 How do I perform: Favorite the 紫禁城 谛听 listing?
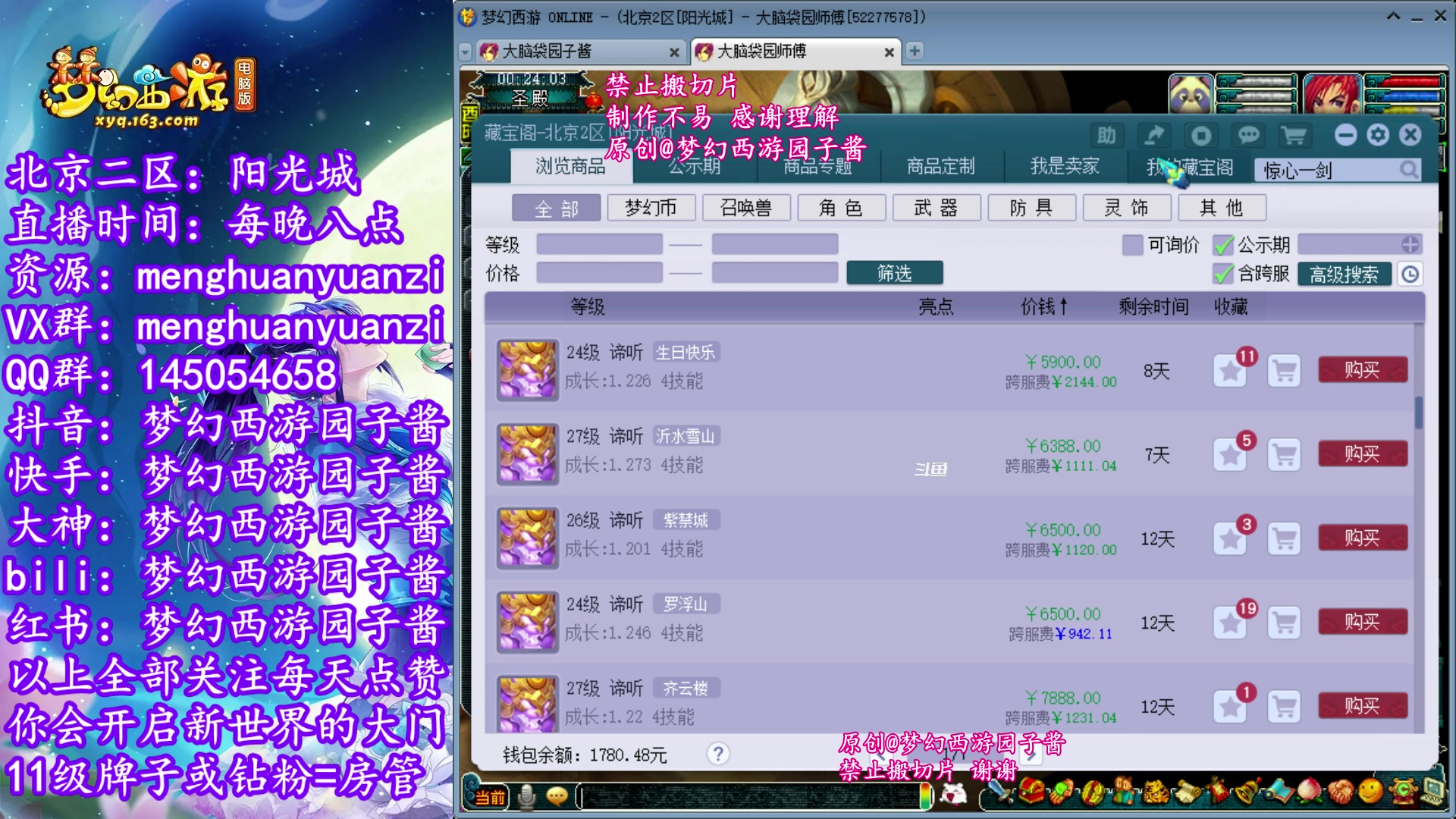pos(1229,539)
